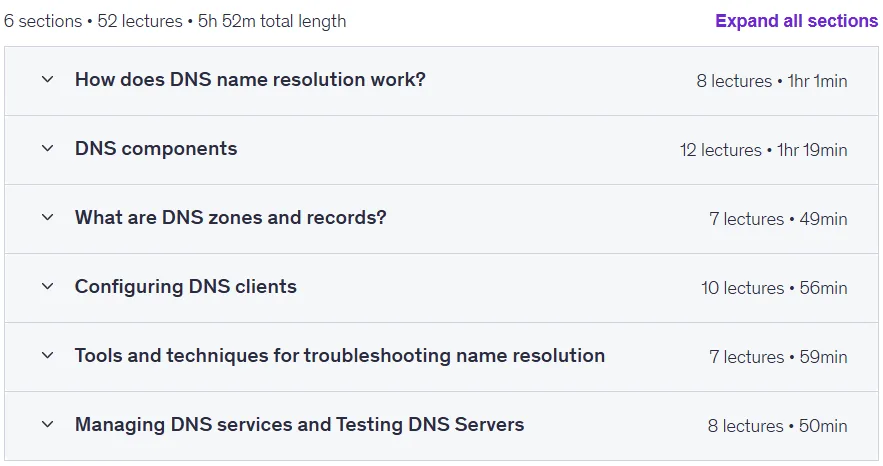Open What are DNS zones and records? title
This screenshot has width=883, height=466.
pyautogui.click(x=230, y=217)
